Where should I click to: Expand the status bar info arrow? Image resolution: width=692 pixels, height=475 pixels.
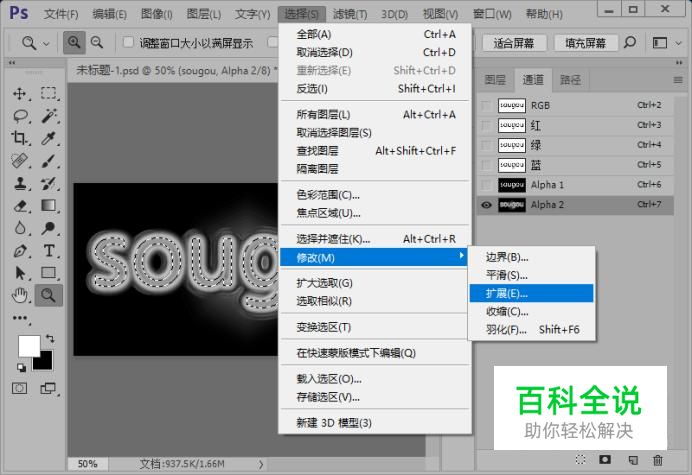pos(261,464)
